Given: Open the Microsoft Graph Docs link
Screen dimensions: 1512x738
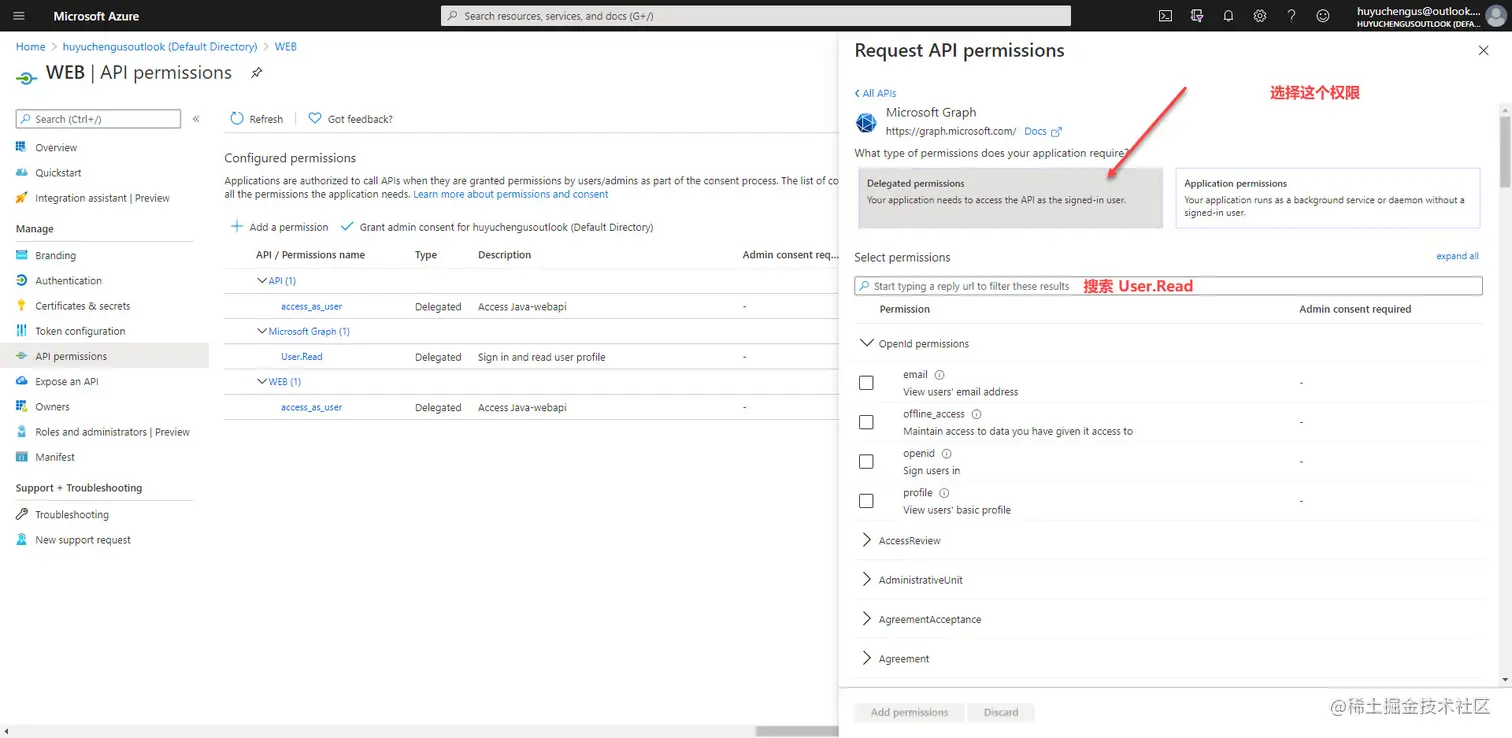Looking at the screenshot, I should 1043,131.
